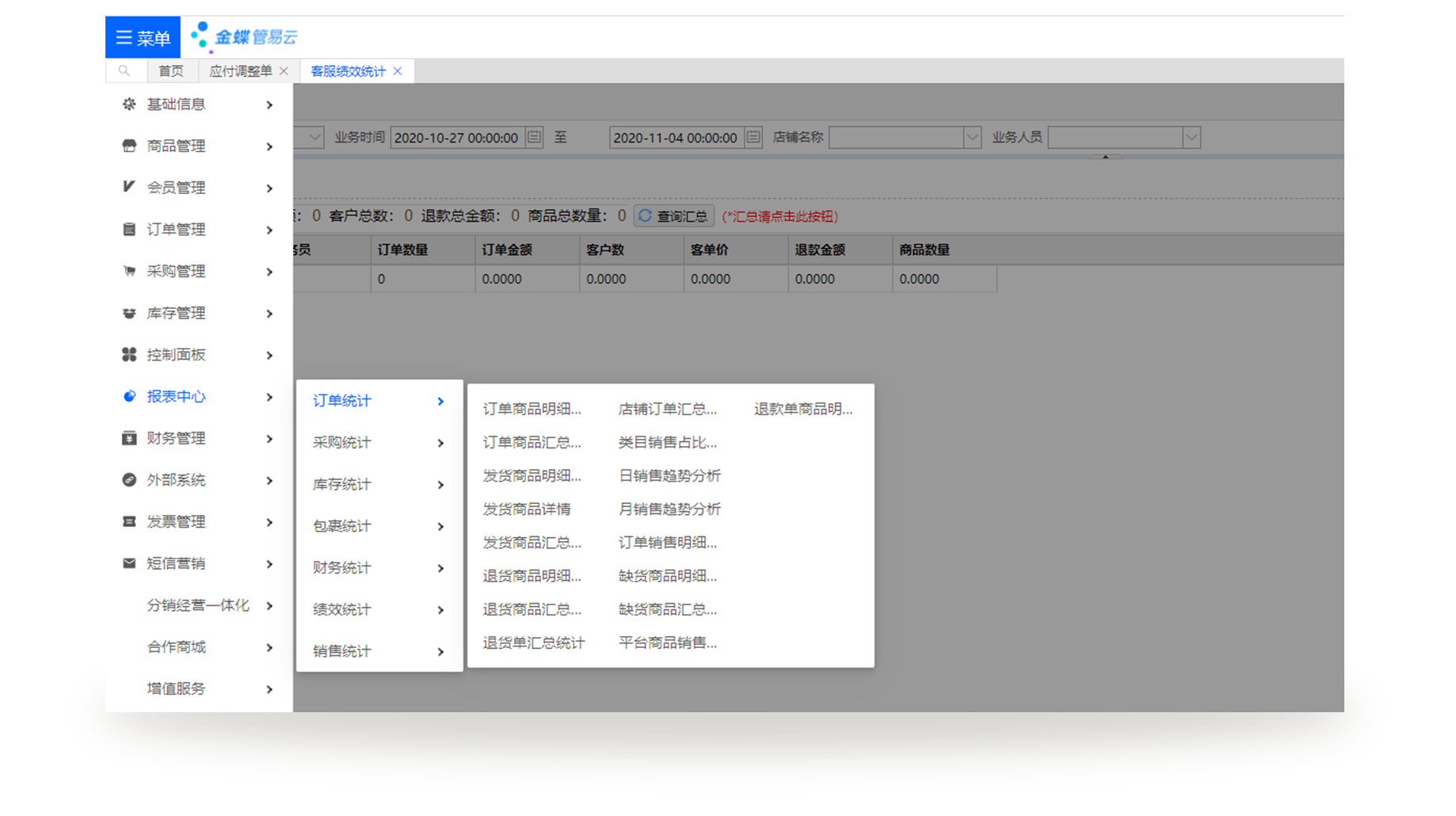Open calendar for start date 2020-10-27
Image resolution: width=1456 pixels, height=816 pixels.
point(534,137)
